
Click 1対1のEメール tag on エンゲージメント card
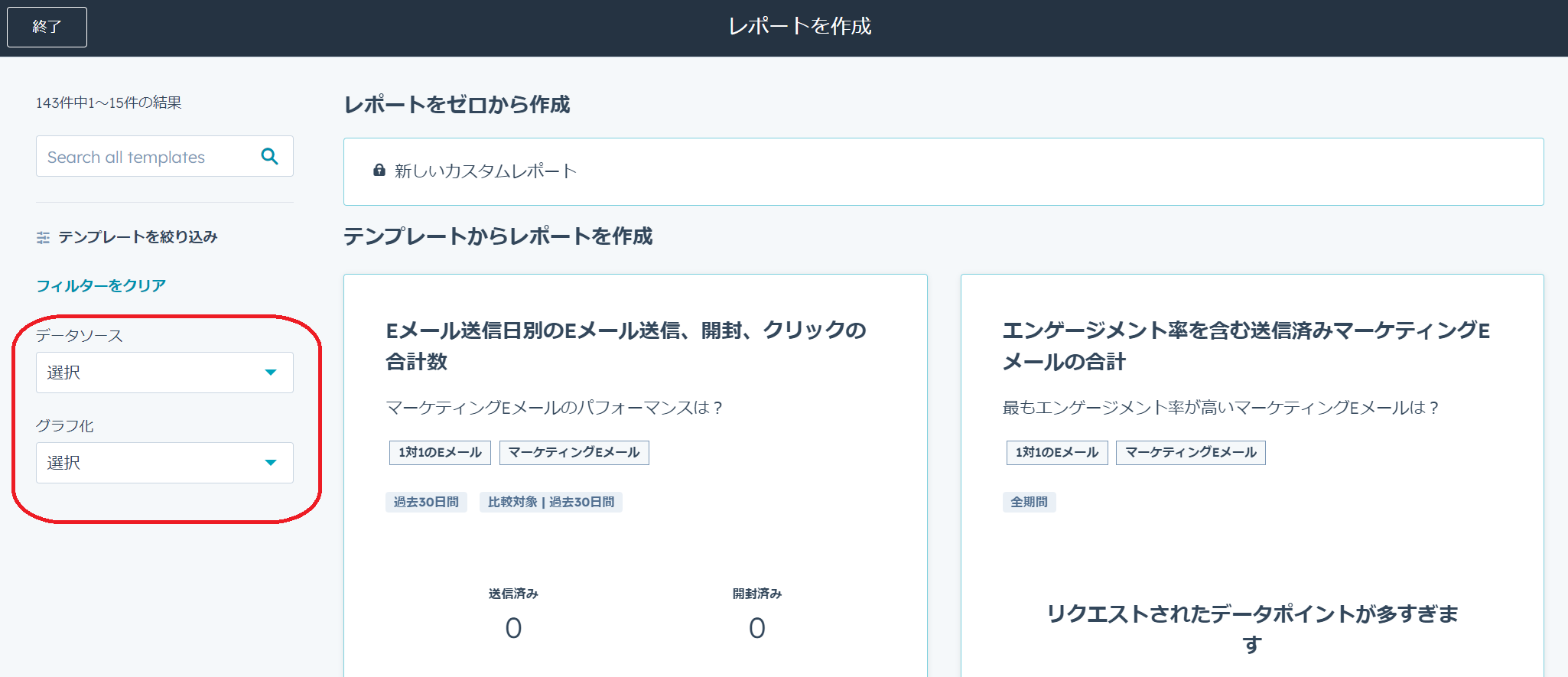[x=1056, y=452]
